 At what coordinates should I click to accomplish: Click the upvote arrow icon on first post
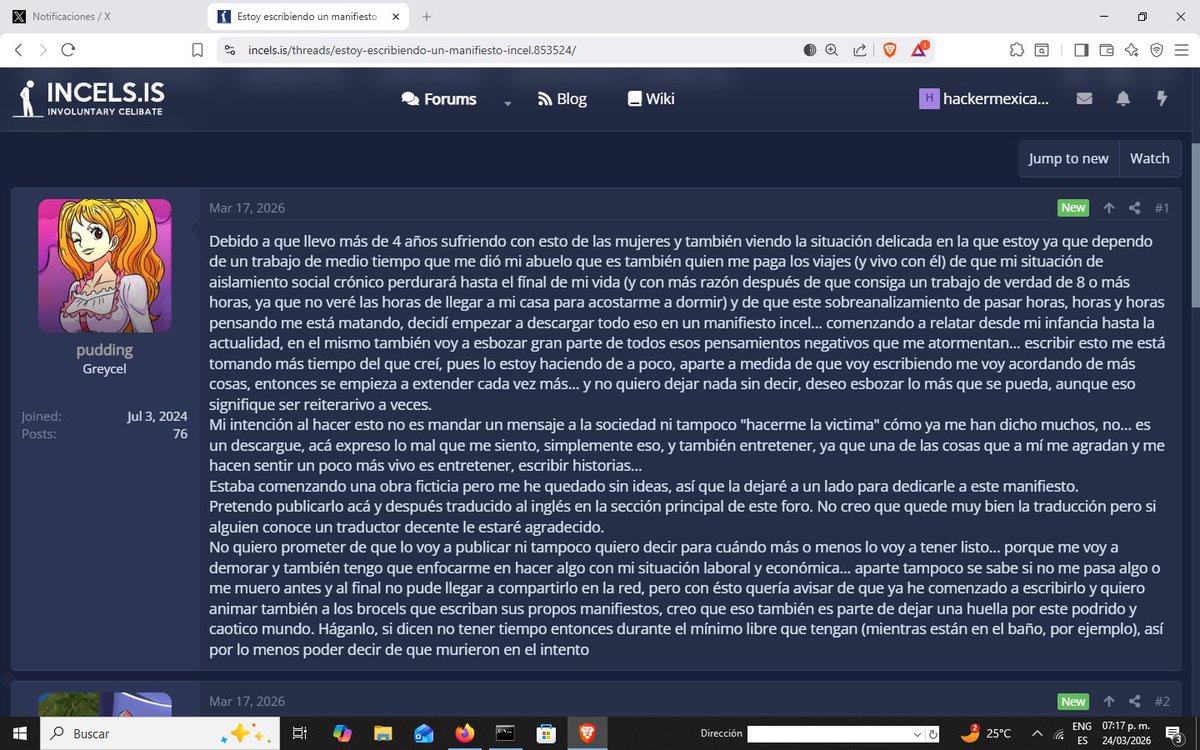(1109, 207)
